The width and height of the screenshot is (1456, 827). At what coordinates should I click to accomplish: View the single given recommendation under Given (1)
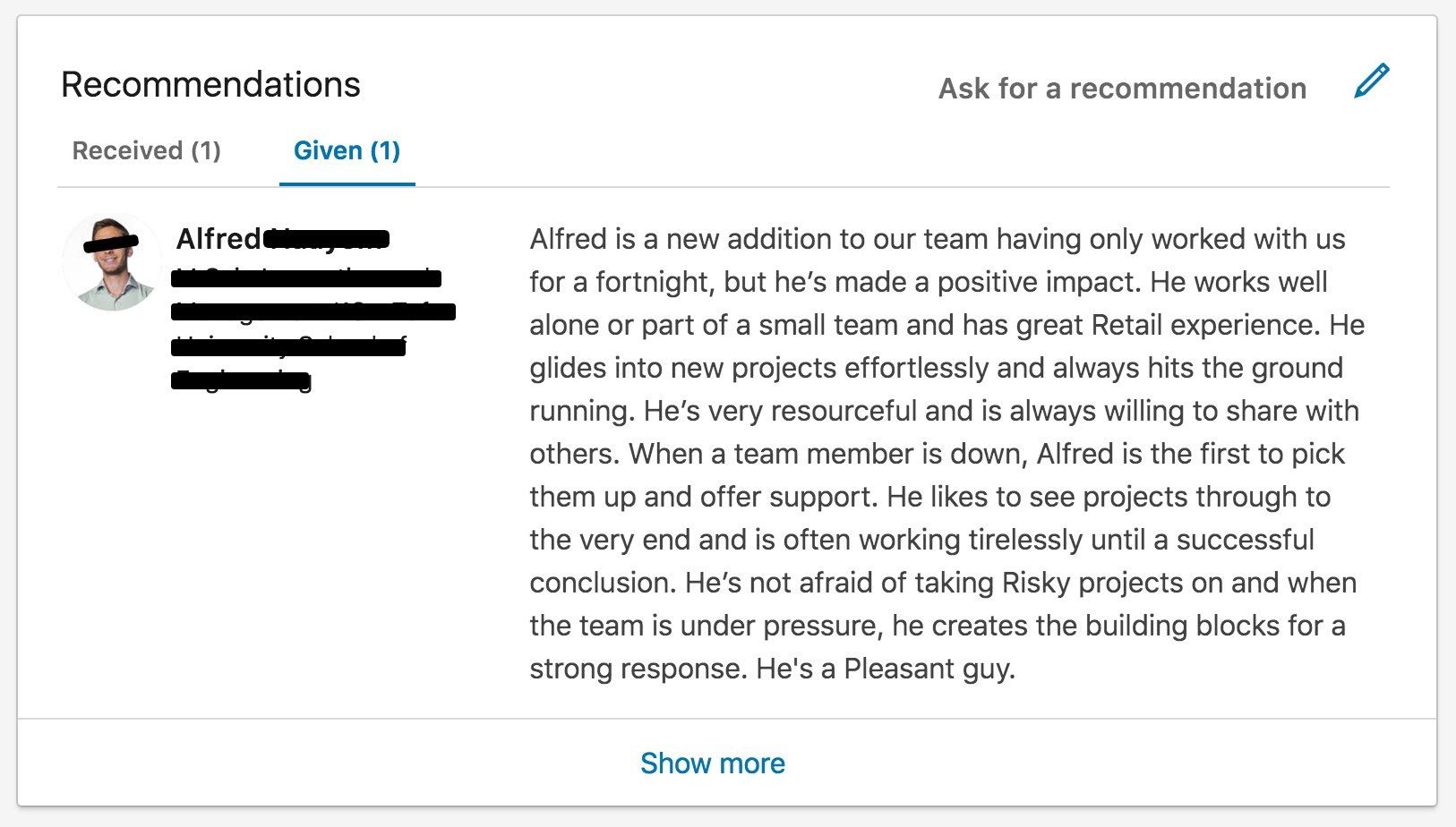point(347,150)
